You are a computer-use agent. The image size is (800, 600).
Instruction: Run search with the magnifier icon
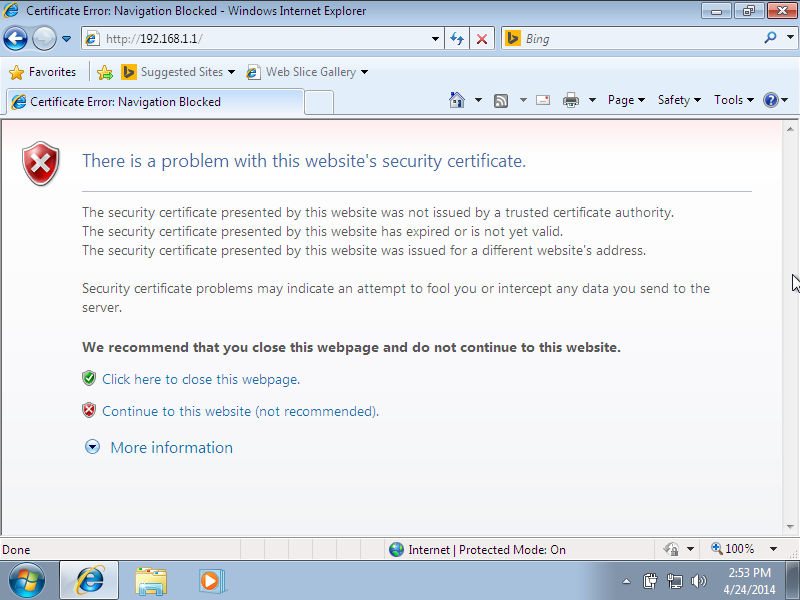pyautogui.click(x=770, y=38)
